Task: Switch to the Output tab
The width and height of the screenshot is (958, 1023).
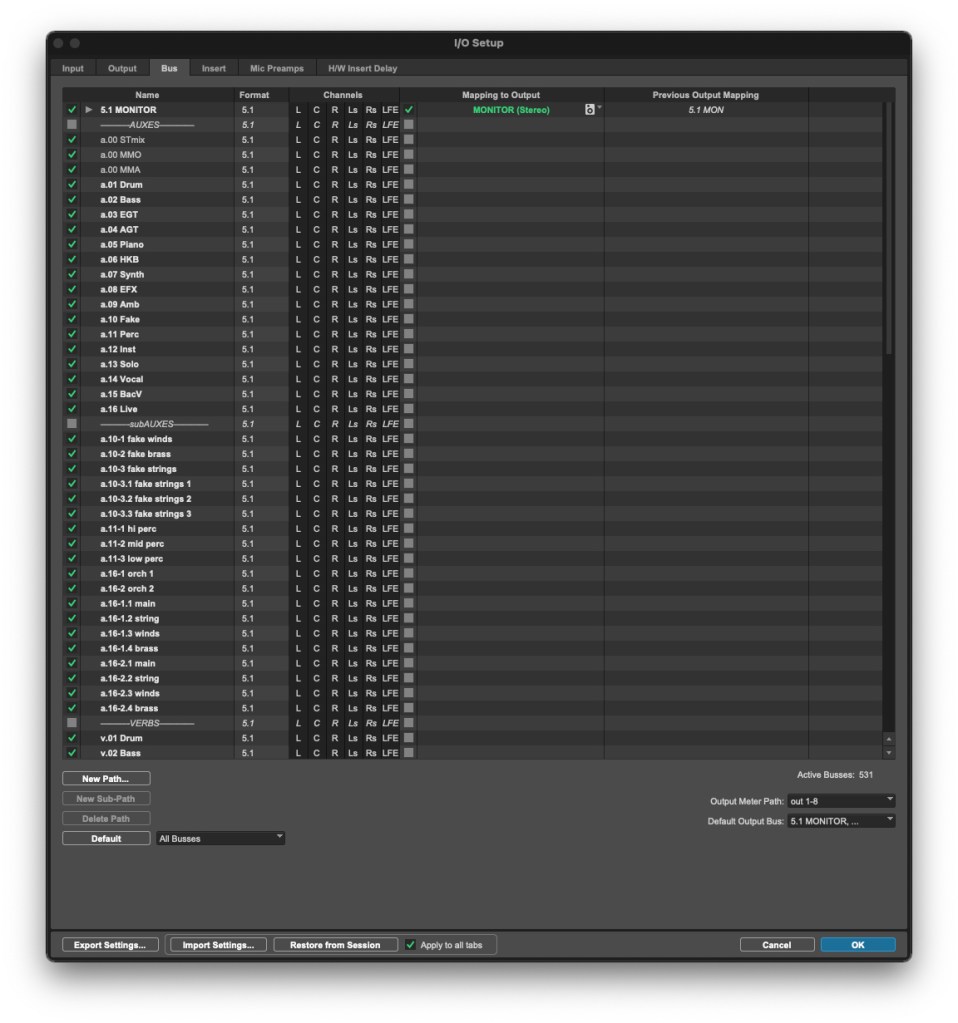Action: pyautogui.click(x=122, y=68)
